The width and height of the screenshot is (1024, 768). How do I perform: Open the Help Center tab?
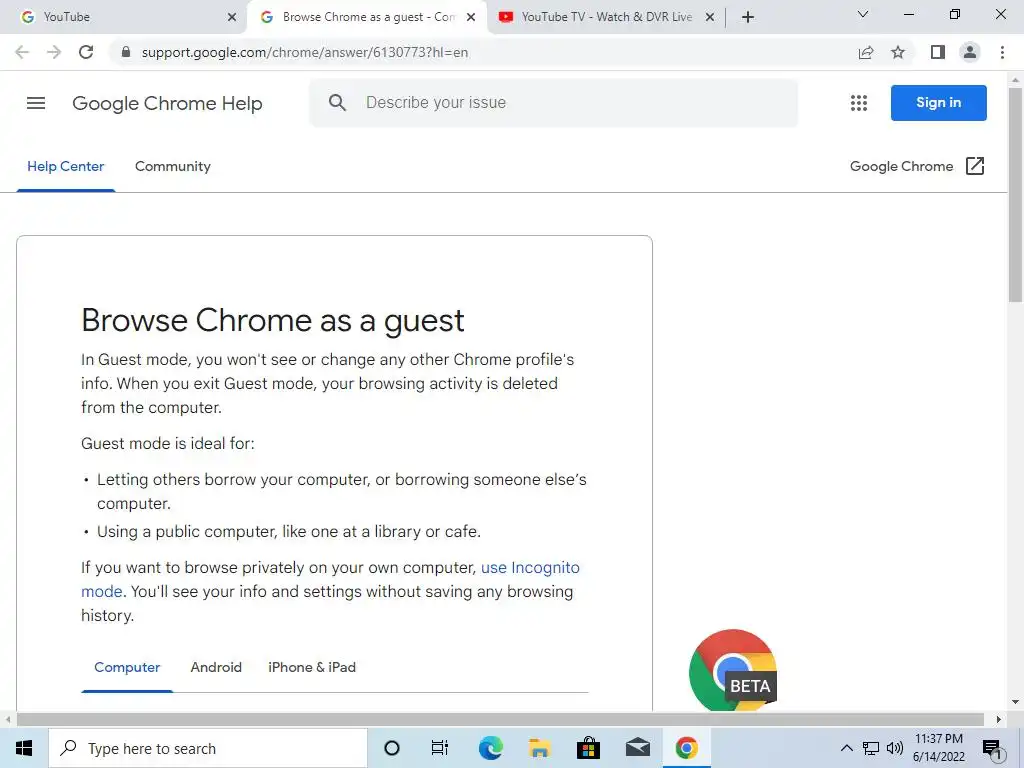click(x=65, y=167)
